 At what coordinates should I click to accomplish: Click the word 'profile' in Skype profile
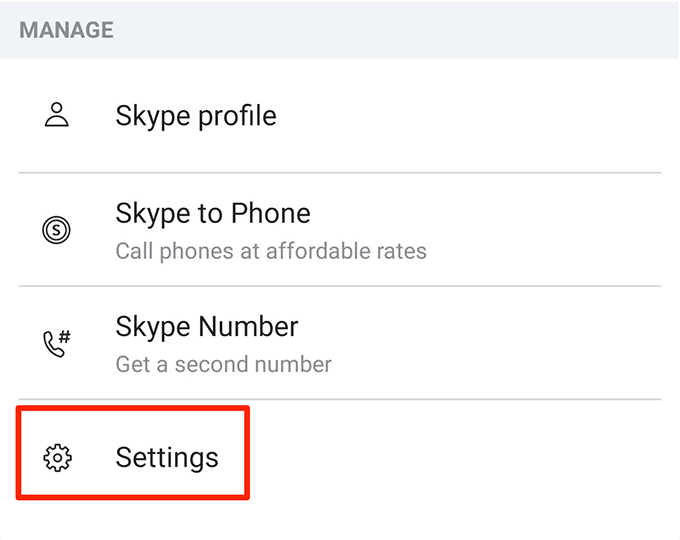(236, 116)
